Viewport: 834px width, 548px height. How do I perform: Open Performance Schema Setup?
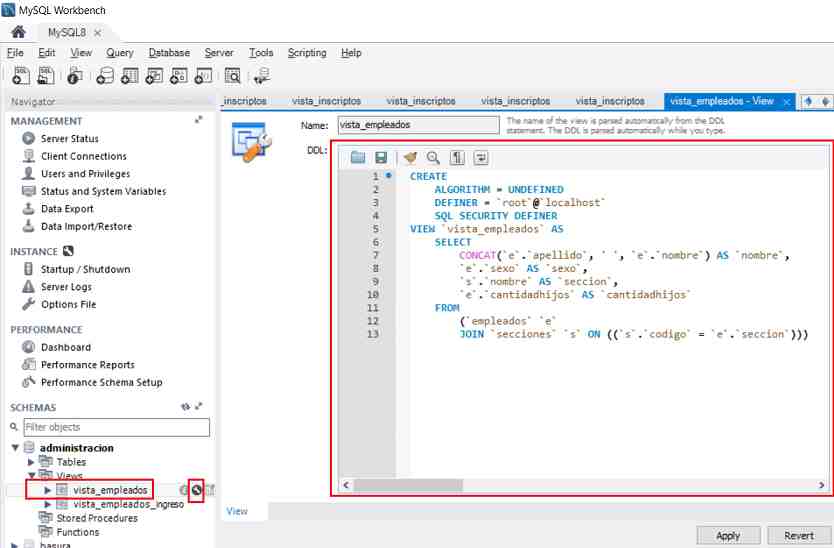[x=101, y=382]
